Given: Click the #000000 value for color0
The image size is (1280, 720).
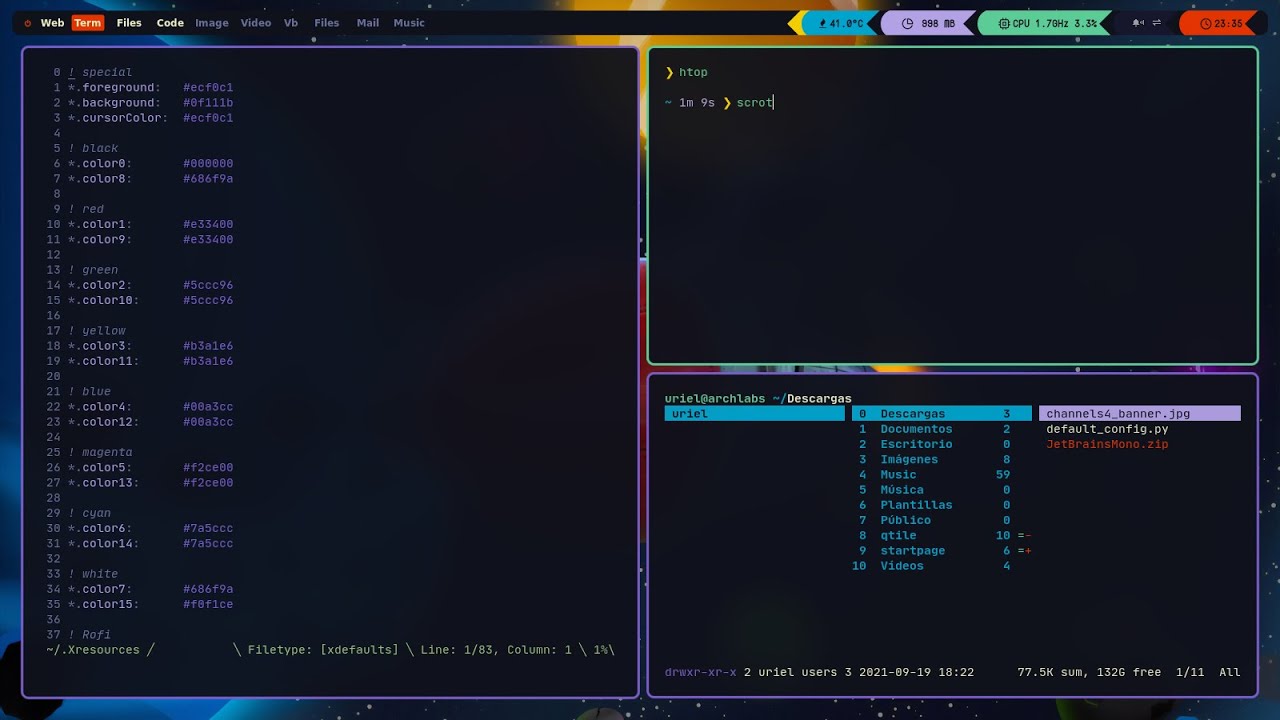Looking at the screenshot, I should 208,164.
